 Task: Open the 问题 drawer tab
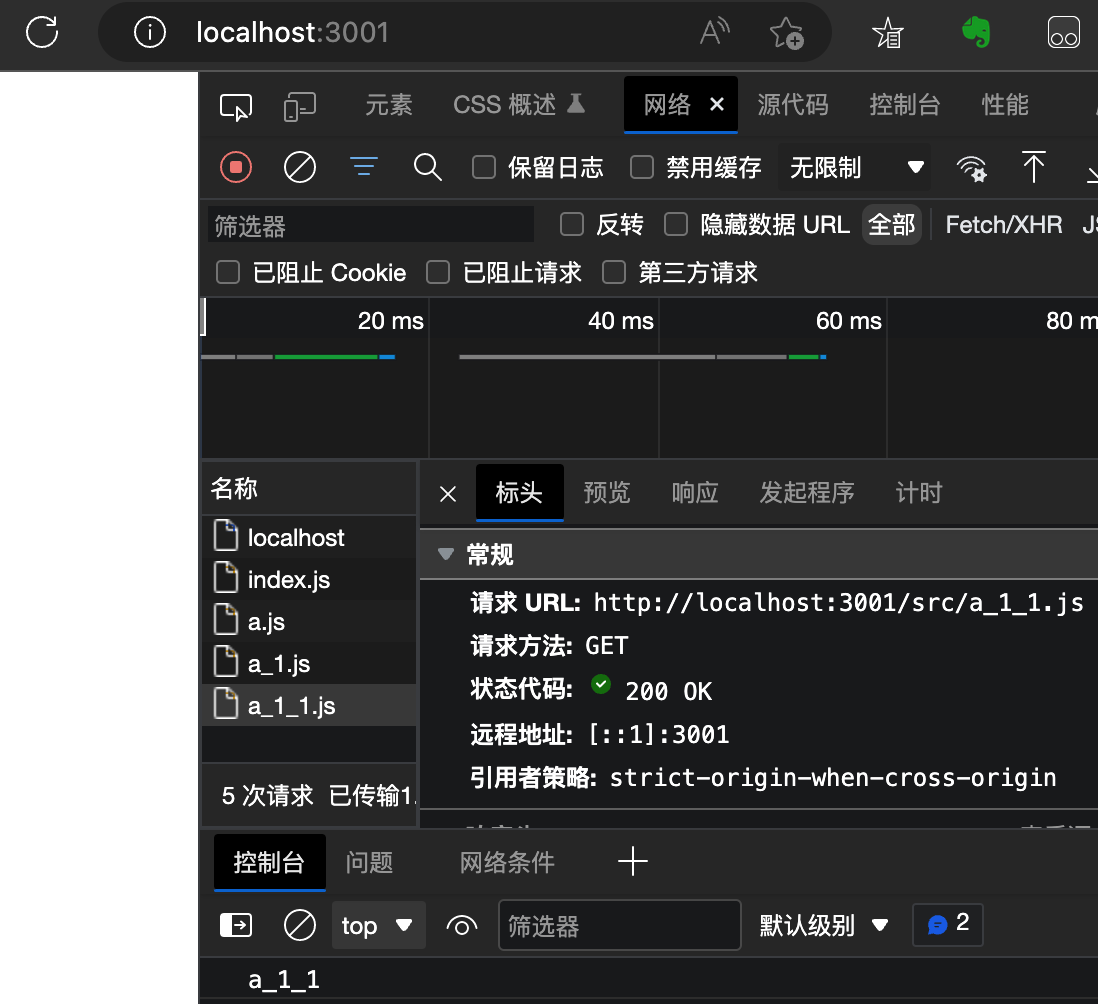370,863
